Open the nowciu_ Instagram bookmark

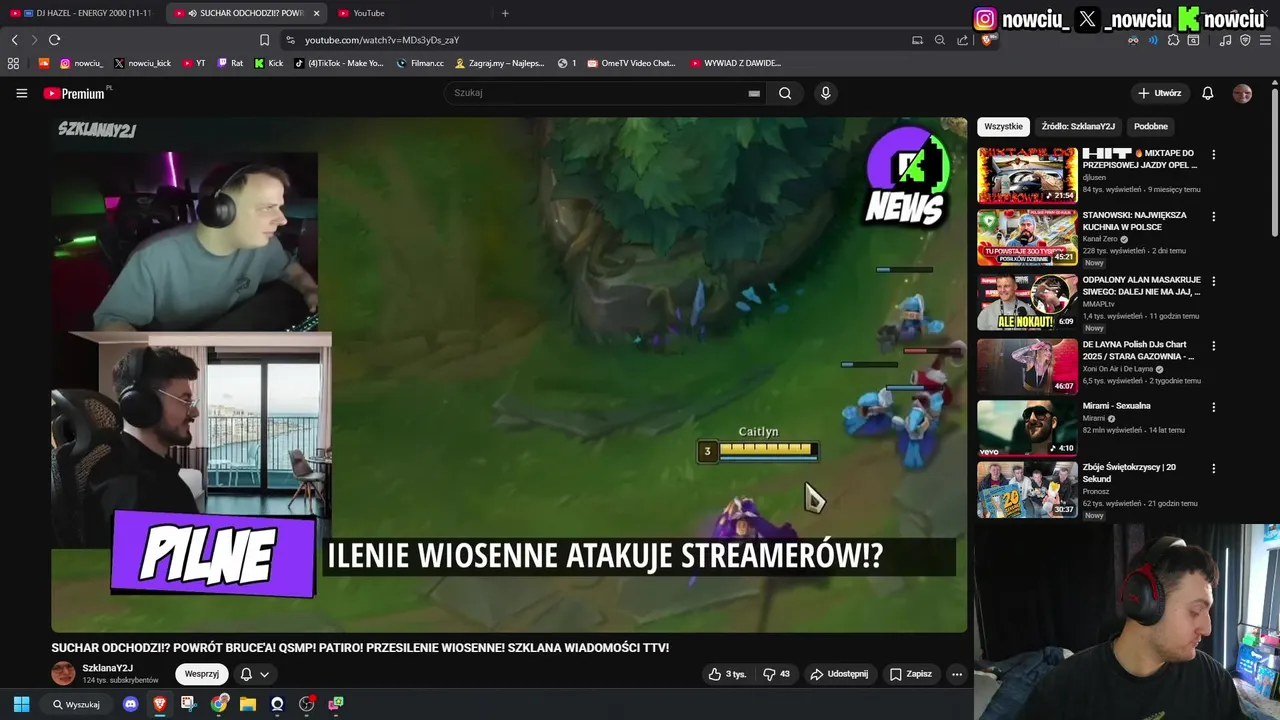[x=81, y=63]
